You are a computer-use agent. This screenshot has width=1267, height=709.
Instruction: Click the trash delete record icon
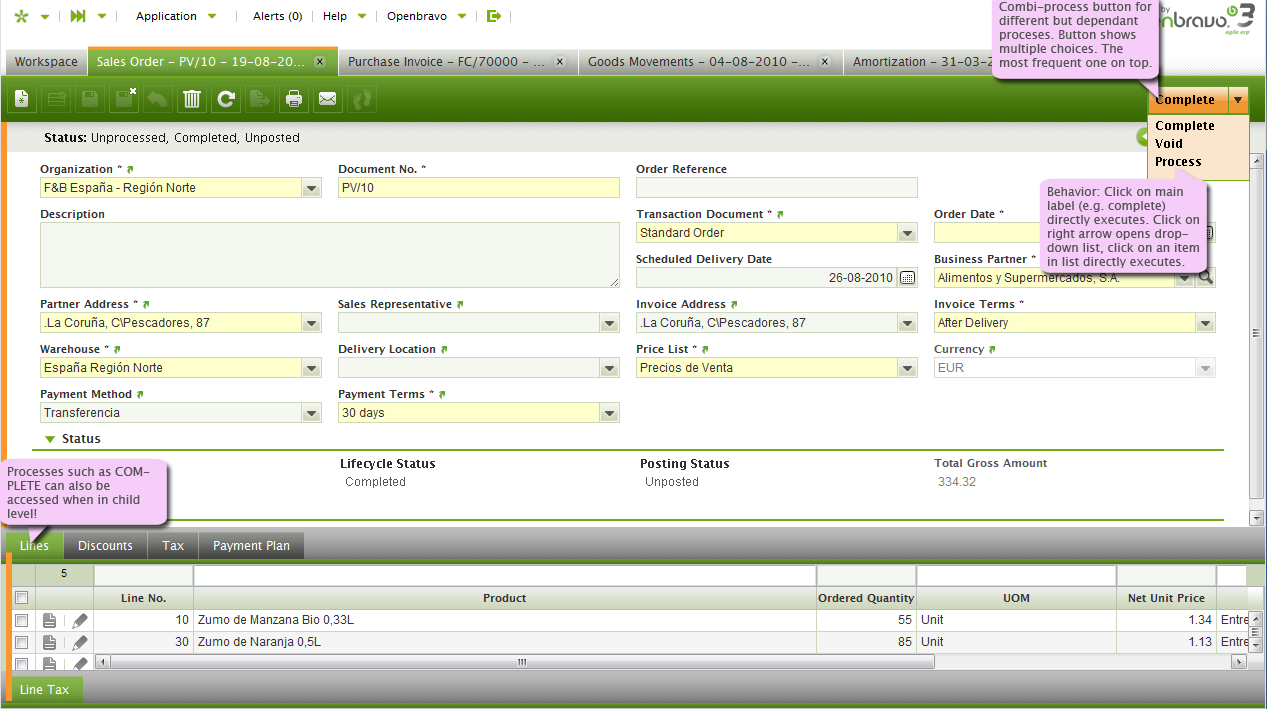(x=192, y=99)
